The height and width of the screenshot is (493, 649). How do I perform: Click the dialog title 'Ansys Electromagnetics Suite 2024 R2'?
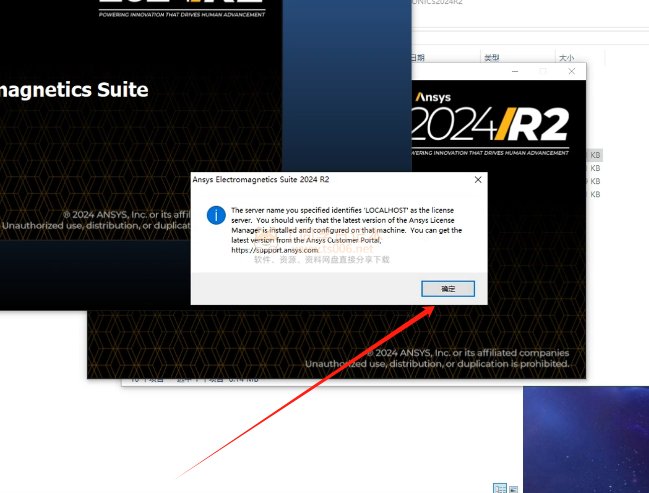pos(261,180)
